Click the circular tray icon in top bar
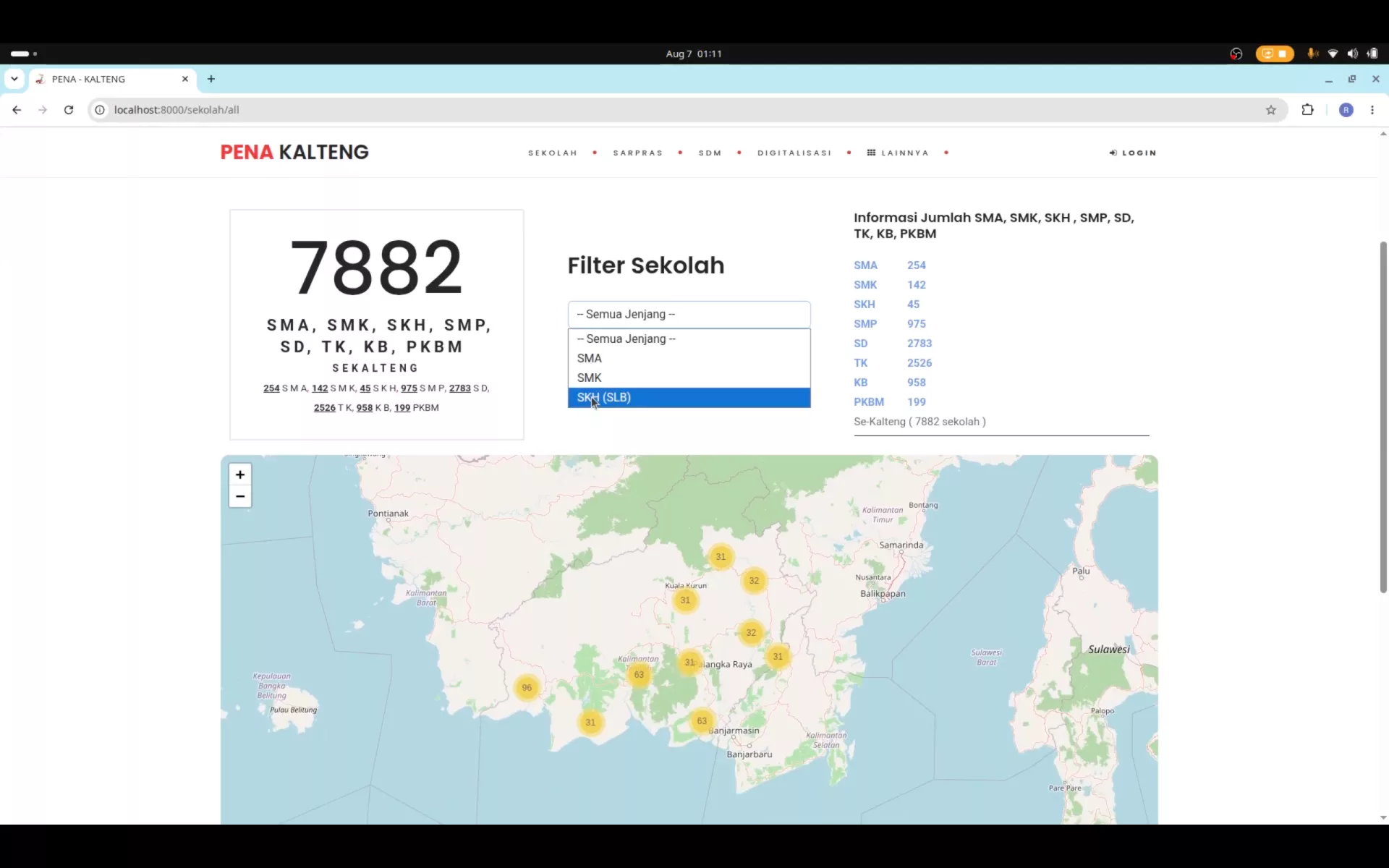Viewport: 1389px width, 868px height. (x=1236, y=54)
